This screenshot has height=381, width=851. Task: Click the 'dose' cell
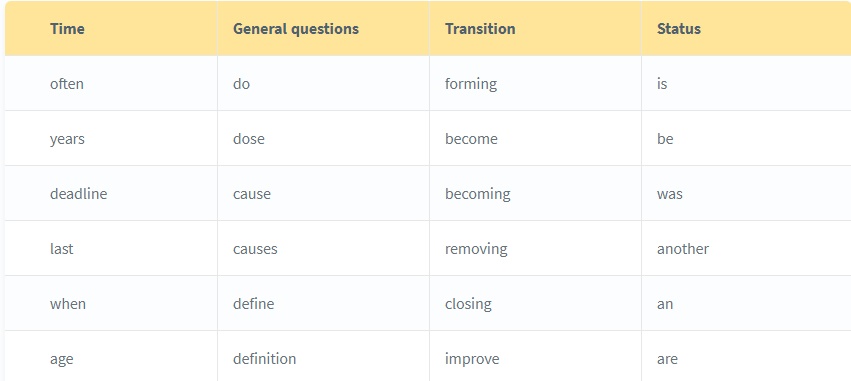click(323, 138)
